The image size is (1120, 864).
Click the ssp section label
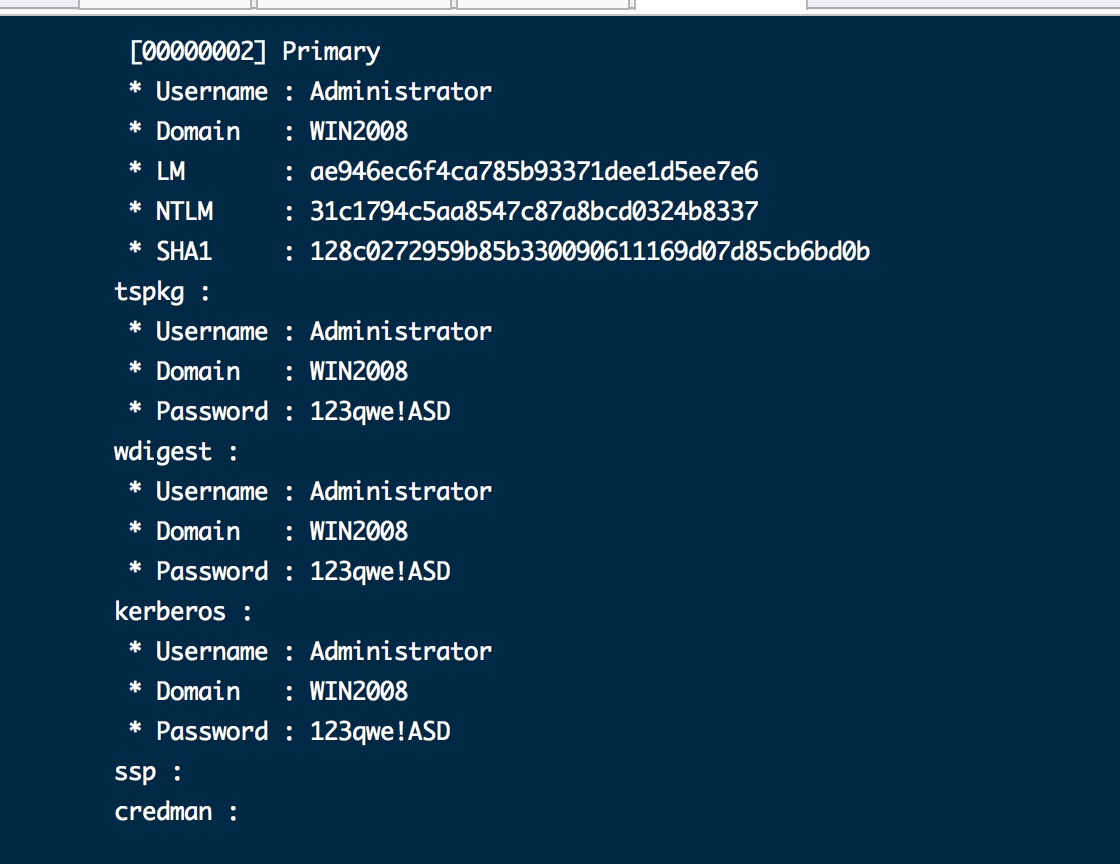135,773
